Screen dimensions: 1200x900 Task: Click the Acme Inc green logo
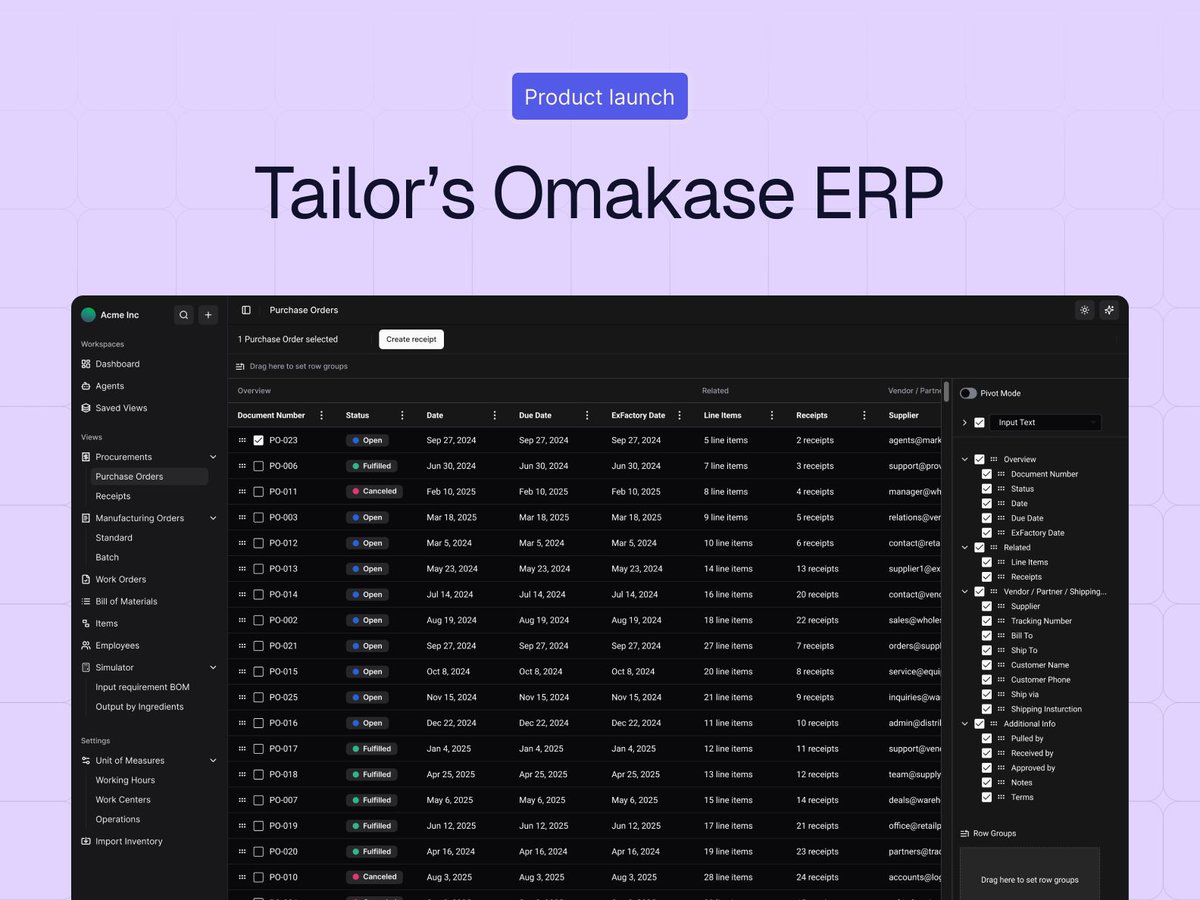88,315
